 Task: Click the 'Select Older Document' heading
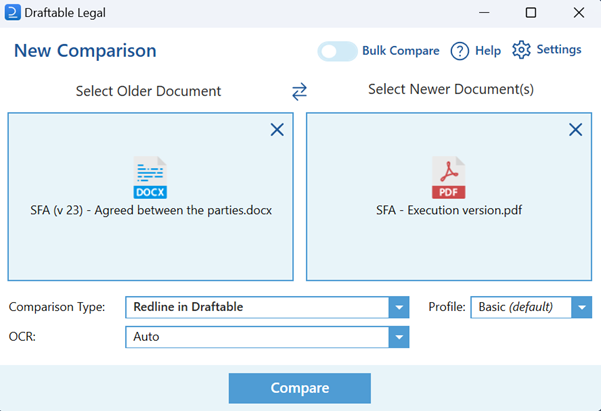pyautogui.click(x=148, y=91)
